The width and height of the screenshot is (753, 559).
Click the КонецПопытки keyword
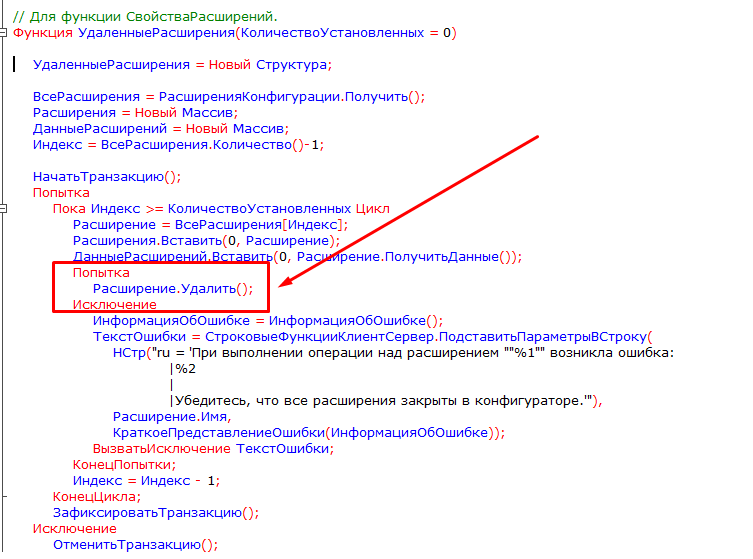point(124,465)
